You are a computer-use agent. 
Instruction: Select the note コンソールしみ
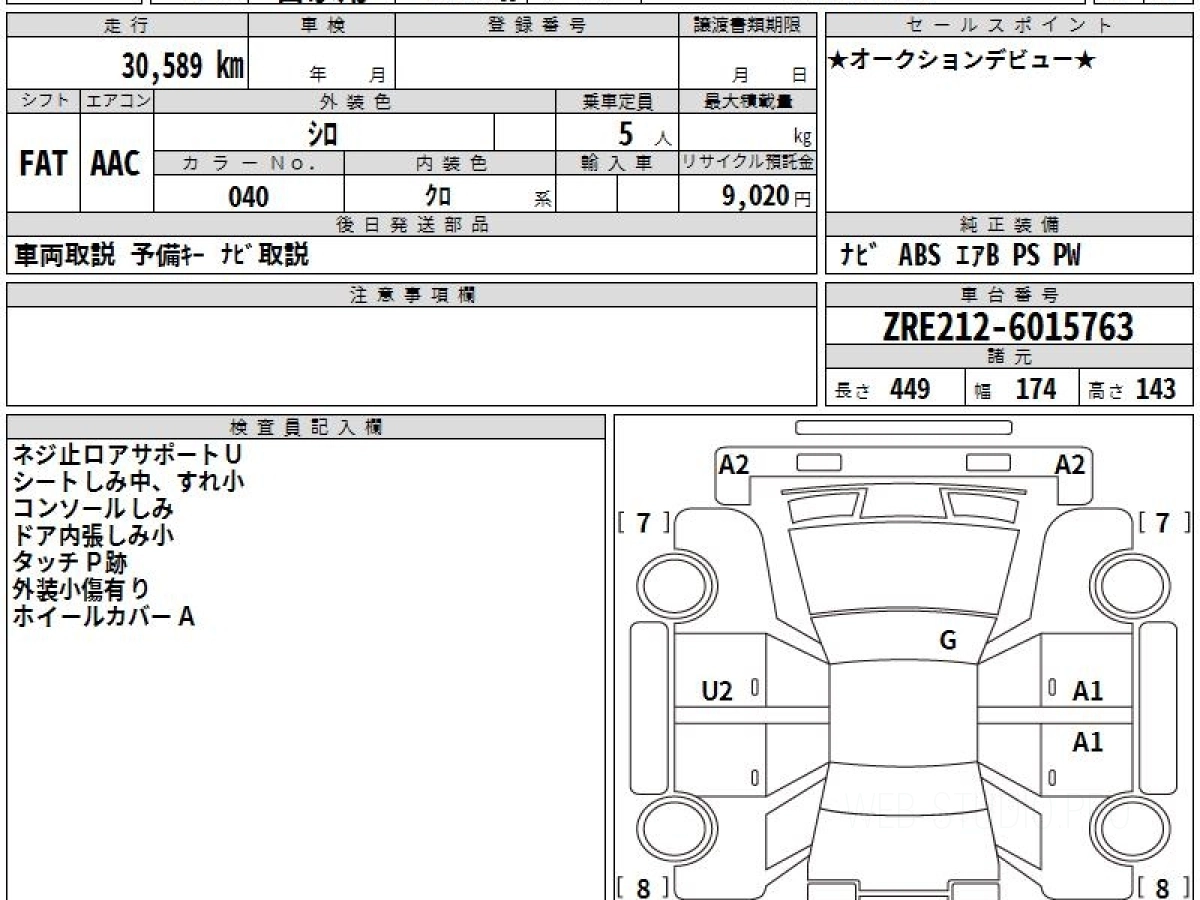point(93,509)
